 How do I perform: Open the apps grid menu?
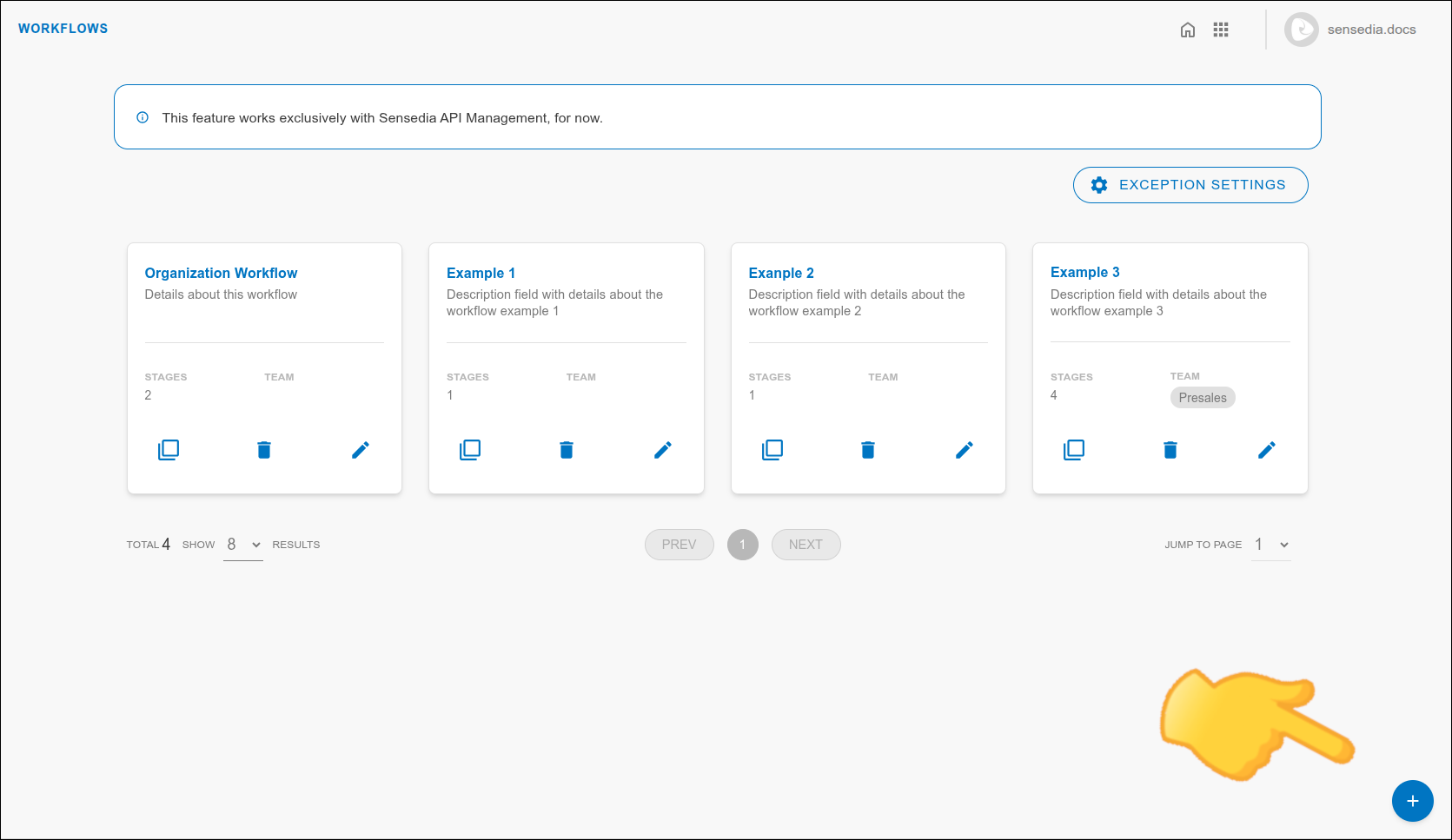1221,29
